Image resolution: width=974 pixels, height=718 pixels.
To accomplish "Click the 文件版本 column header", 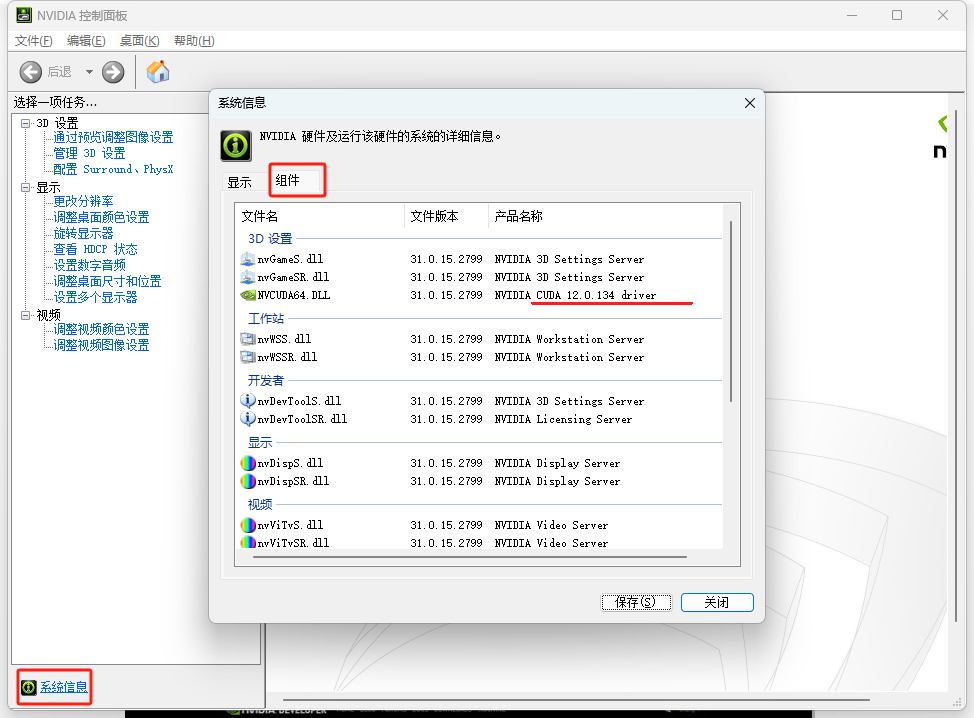I will pyautogui.click(x=447, y=216).
